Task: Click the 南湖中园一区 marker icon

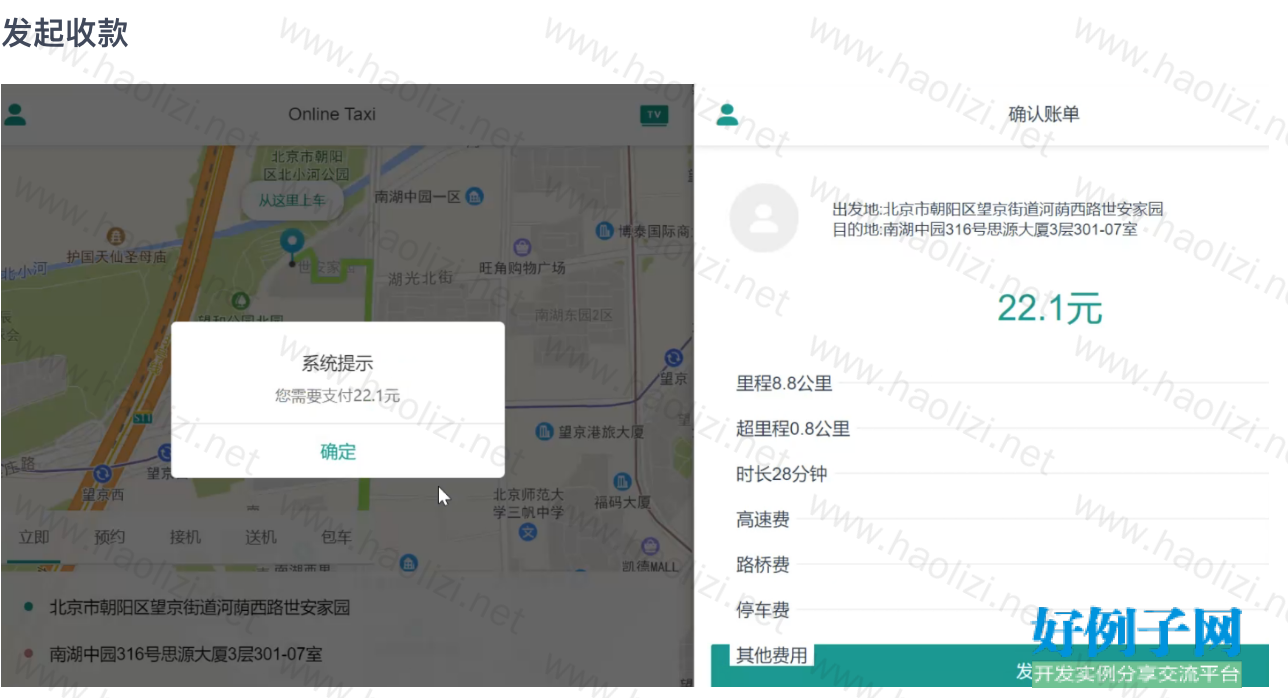Action: coord(476,197)
